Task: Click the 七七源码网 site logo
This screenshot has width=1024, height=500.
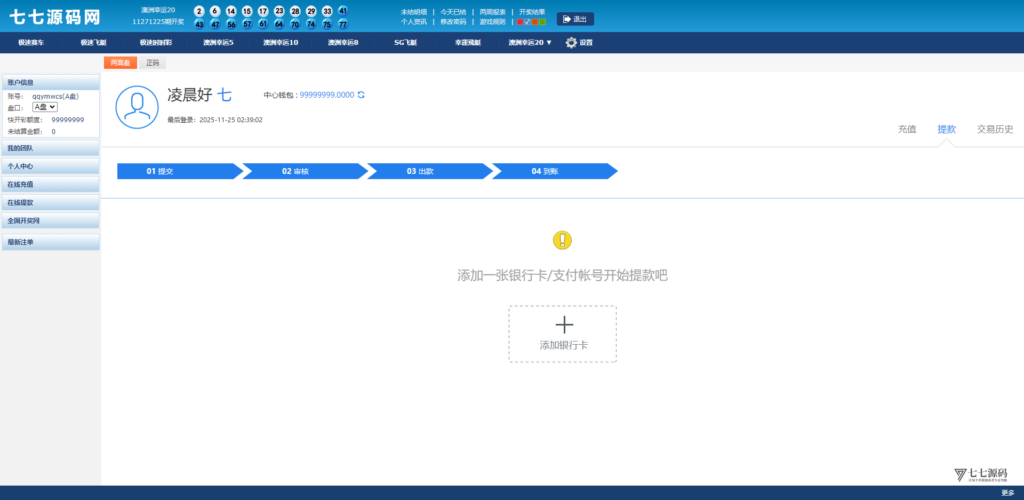Action: click(55, 16)
